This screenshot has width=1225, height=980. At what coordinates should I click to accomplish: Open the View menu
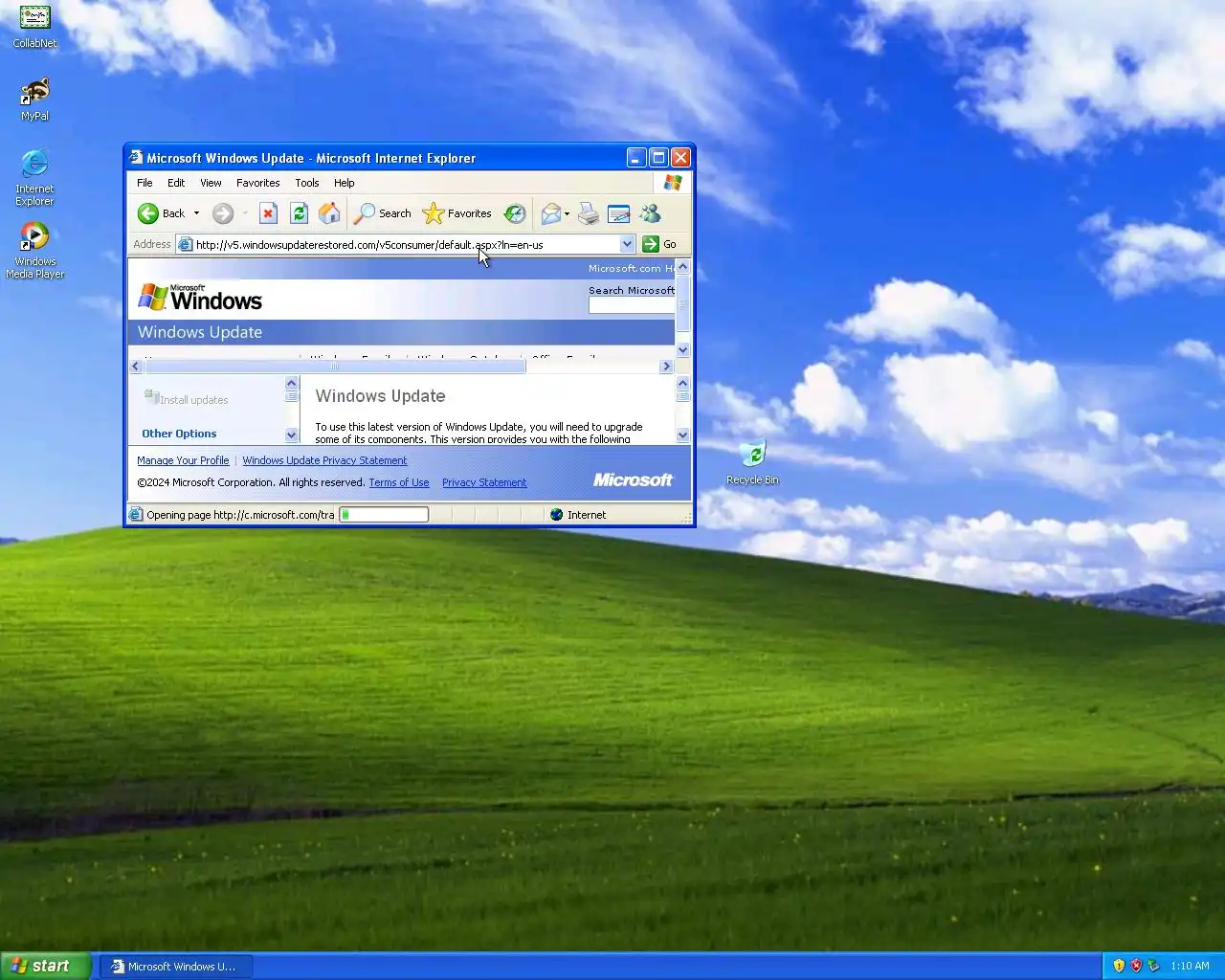[211, 183]
